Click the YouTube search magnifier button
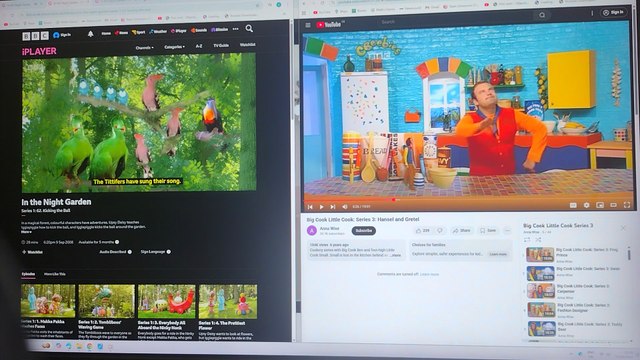The height and width of the screenshot is (360, 640). point(542,15)
